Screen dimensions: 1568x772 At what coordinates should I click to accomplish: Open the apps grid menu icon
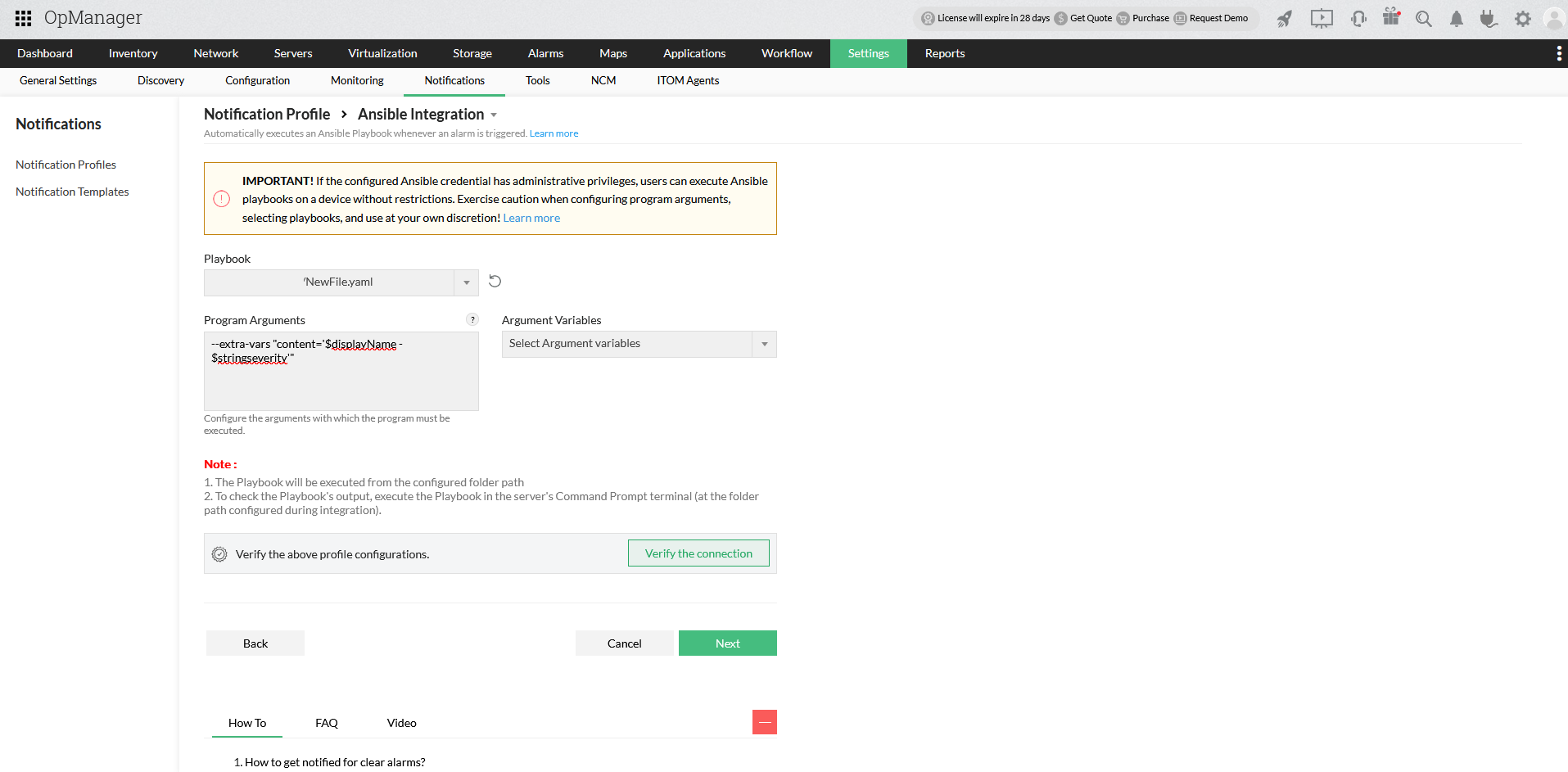(x=23, y=18)
